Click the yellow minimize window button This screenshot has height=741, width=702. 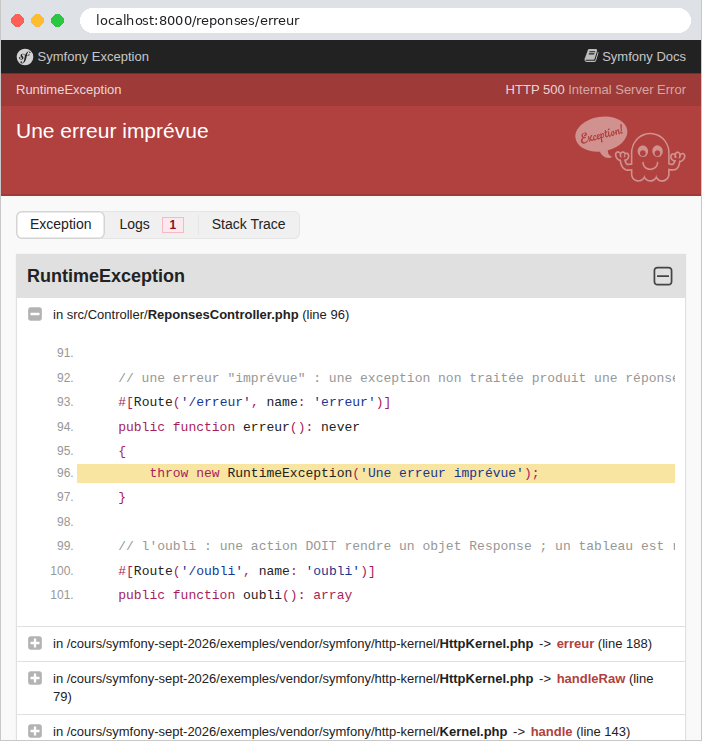click(37, 21)
